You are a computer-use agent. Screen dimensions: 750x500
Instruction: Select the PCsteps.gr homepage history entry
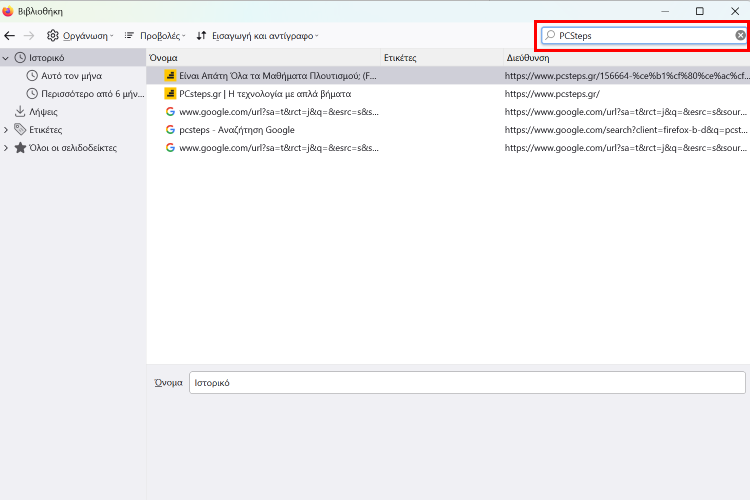point(265,94)
